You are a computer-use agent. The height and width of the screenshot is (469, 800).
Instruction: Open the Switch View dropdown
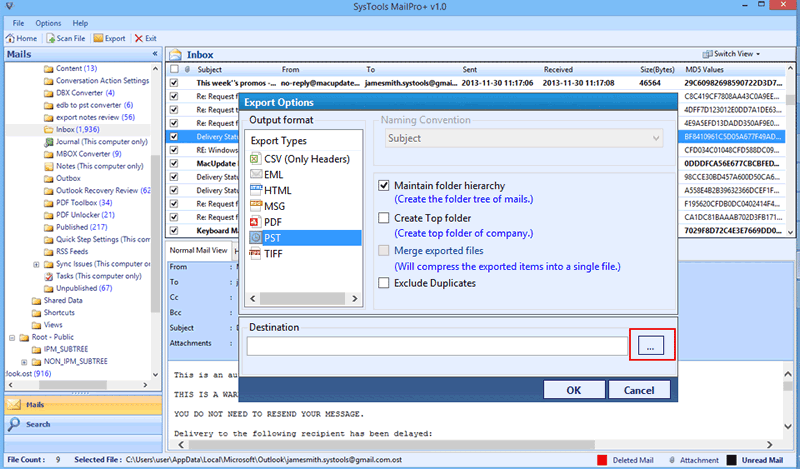(732, 54)
